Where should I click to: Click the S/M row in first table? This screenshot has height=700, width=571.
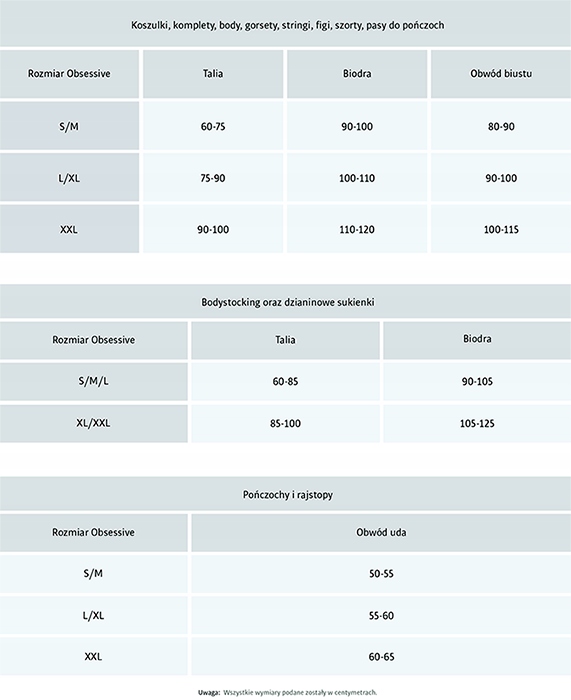tap(285, 126)
